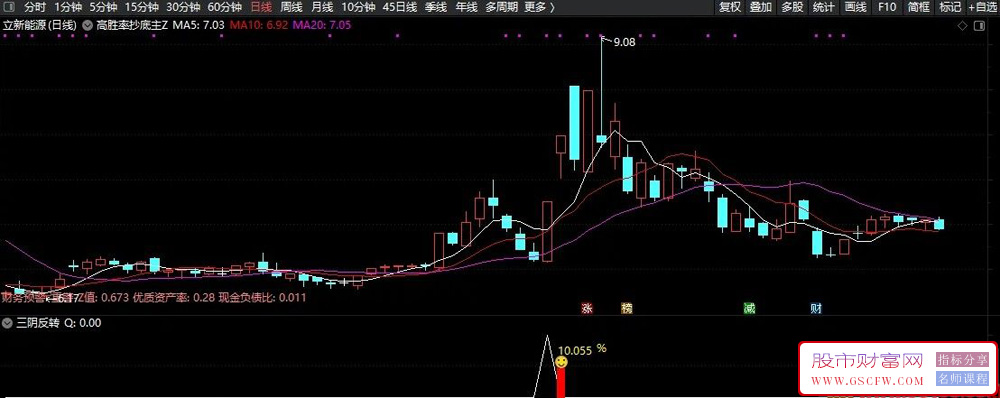This screenshot has height=398, width=1000.
Task: Select the 45日线 period tab
Action: pyautogui.click(x=400, y=8)
